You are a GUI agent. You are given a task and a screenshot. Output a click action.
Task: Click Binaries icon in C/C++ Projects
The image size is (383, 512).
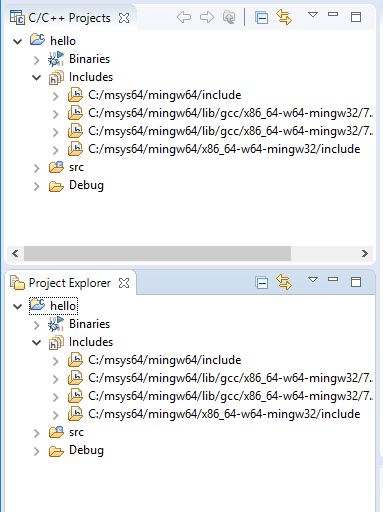(x=56, y=59)
